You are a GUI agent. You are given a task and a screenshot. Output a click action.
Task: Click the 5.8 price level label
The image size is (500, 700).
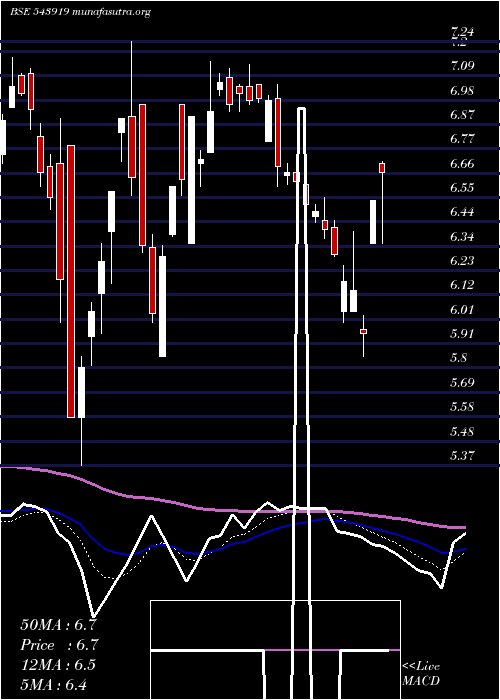coord(459,358)
